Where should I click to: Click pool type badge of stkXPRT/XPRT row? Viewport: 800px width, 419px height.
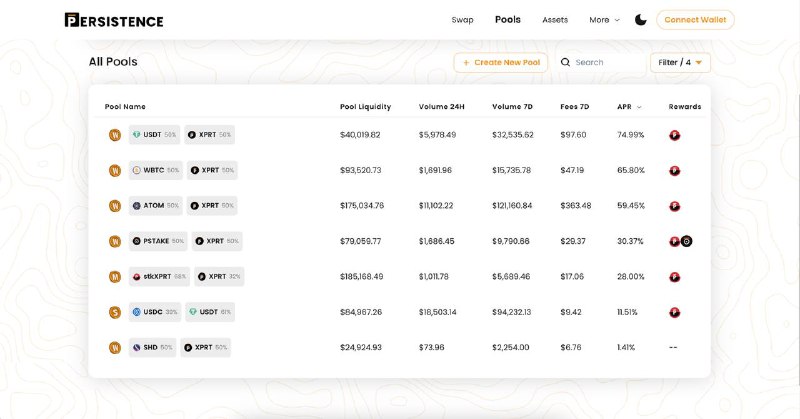click(x=115, y=277)
